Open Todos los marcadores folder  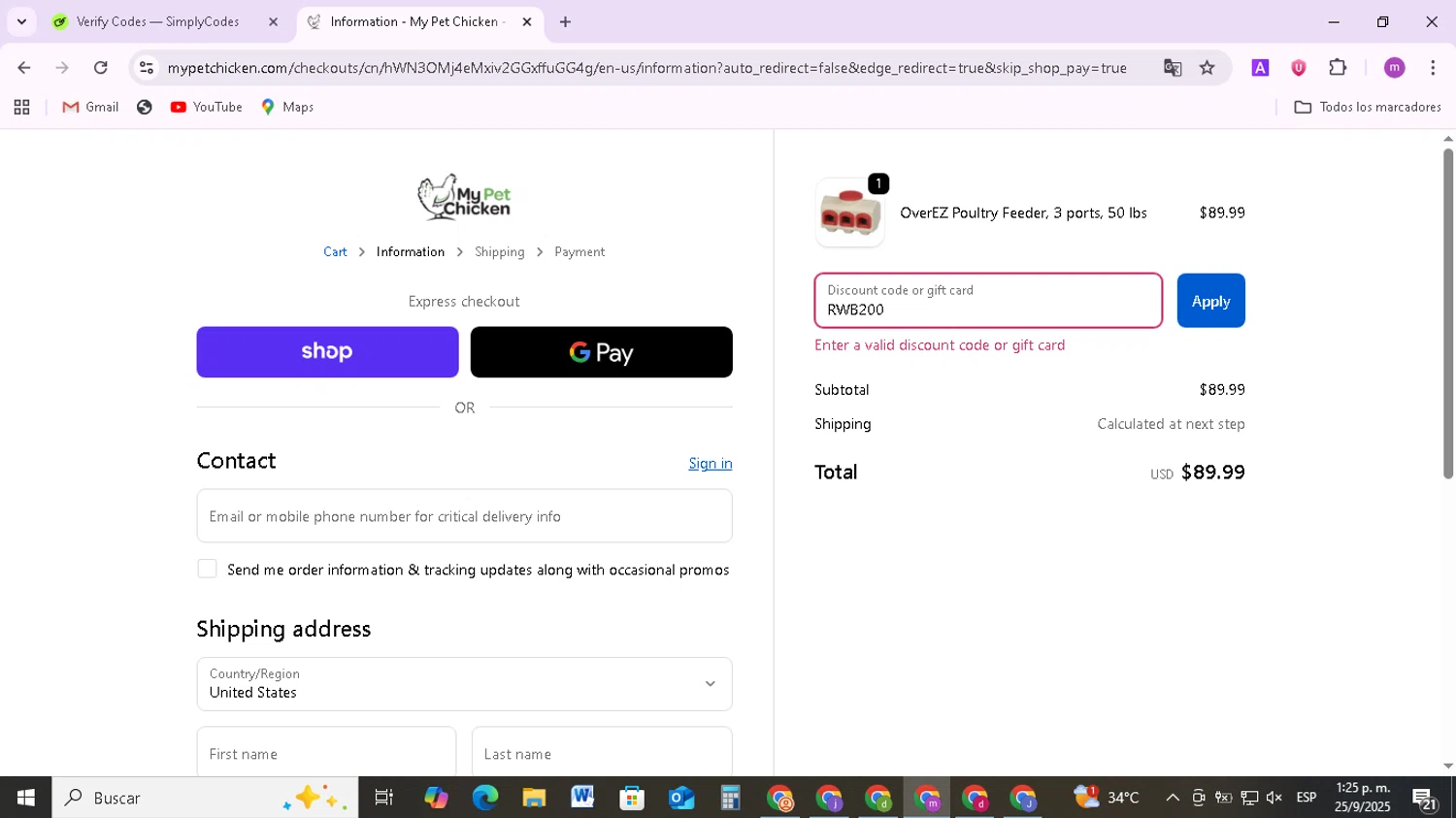(1368, 107)
